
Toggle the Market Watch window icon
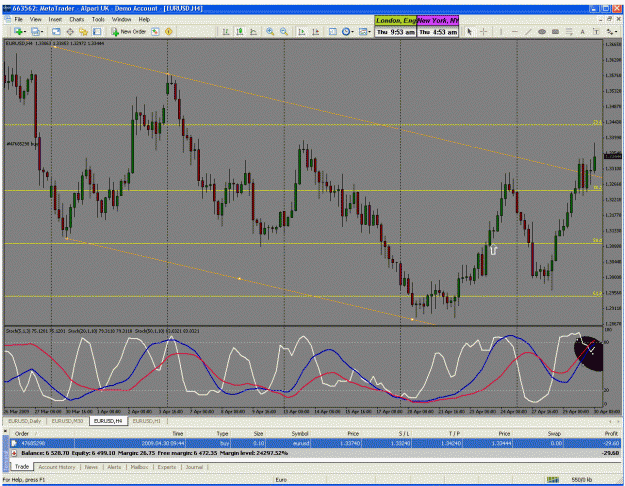click(x=56, y=31)
